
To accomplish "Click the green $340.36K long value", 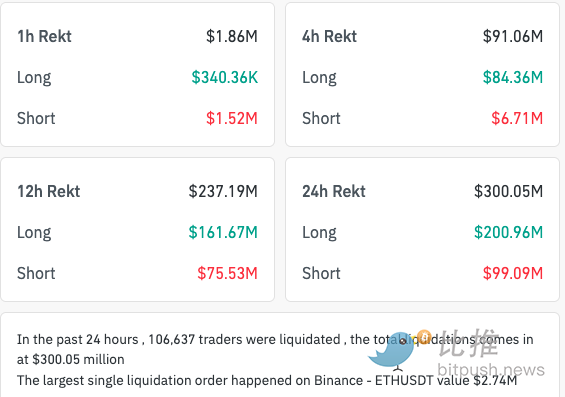I will click(x=224, y=77).
